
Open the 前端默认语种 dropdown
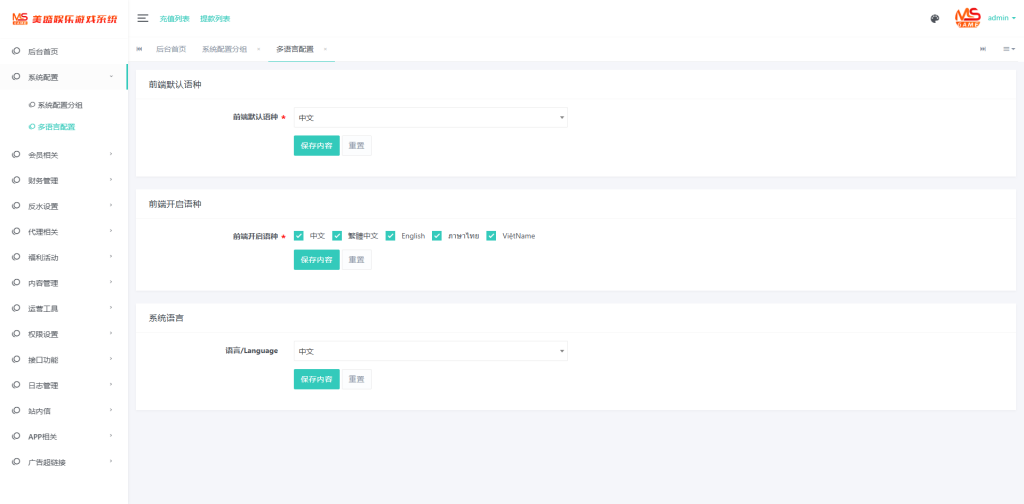tap(430, 118)
